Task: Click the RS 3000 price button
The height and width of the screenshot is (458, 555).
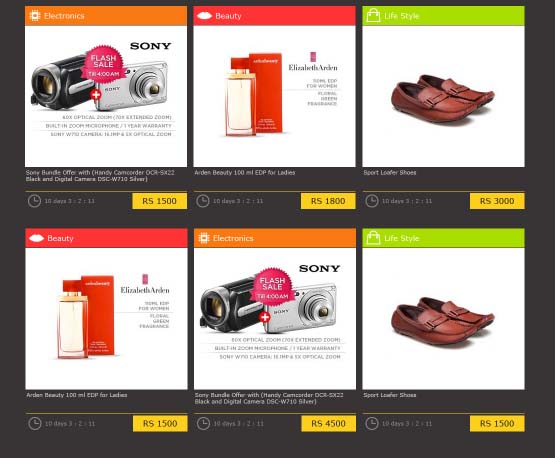Action: [x=497, y=201]
